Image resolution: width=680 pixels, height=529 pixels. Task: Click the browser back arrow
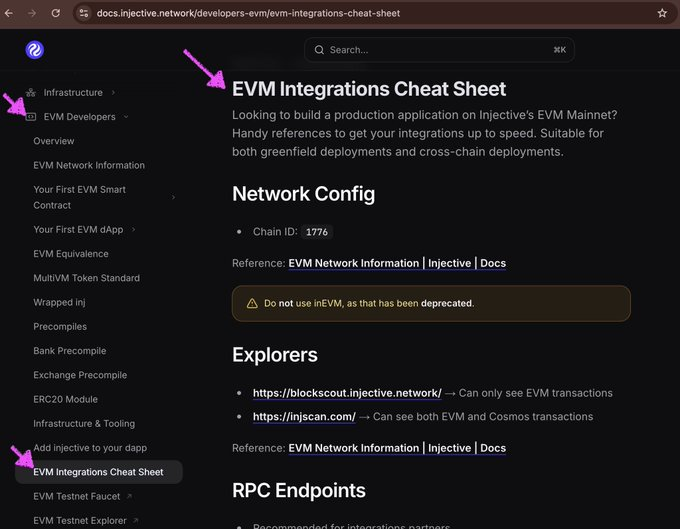pyautogui.click(x=9, y=13)
